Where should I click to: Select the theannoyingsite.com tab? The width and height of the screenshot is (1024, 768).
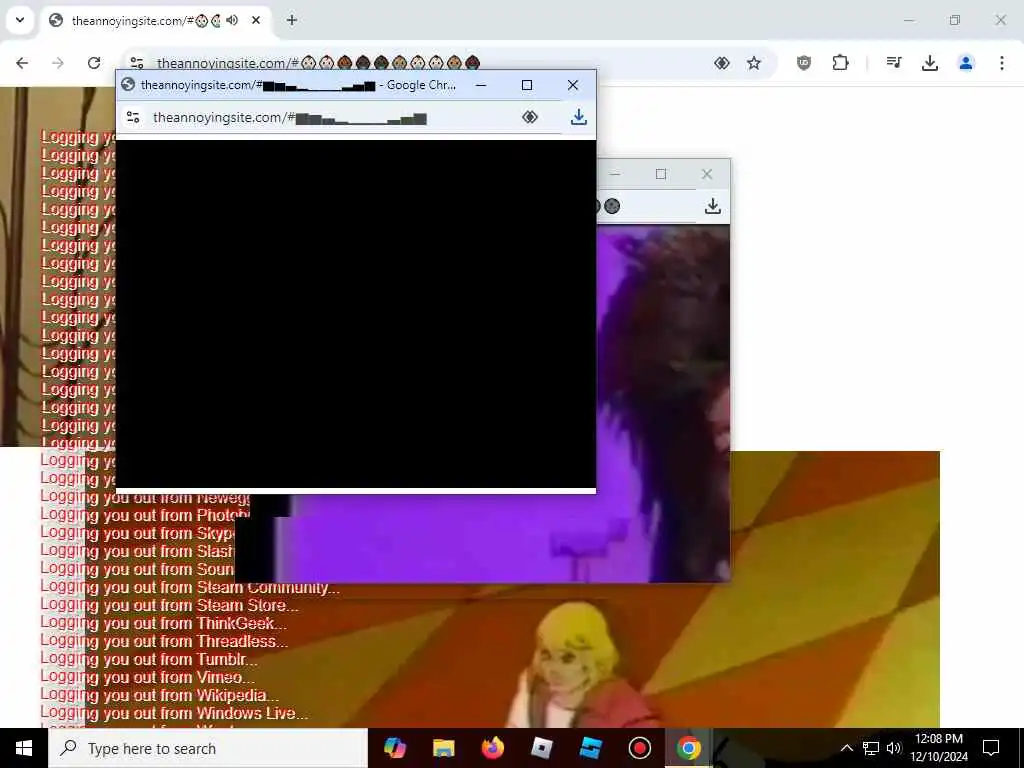click(157, 20)
